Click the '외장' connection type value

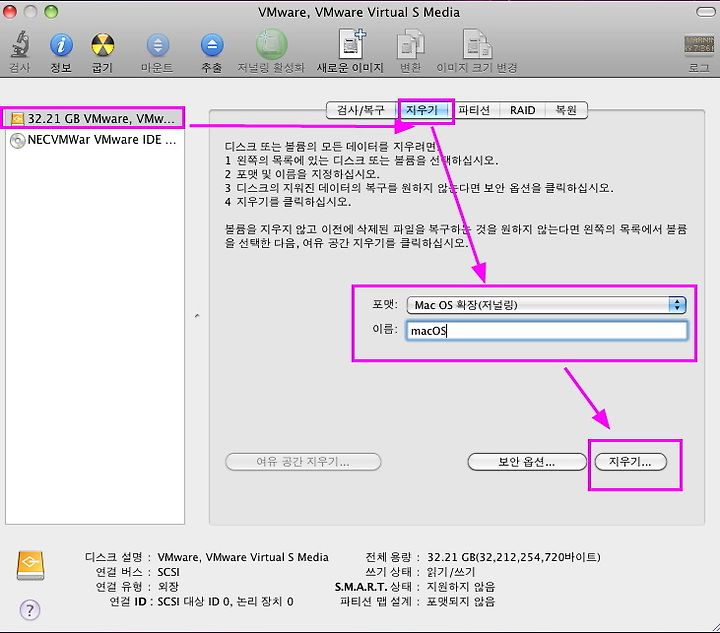click(x=168, y=586)
